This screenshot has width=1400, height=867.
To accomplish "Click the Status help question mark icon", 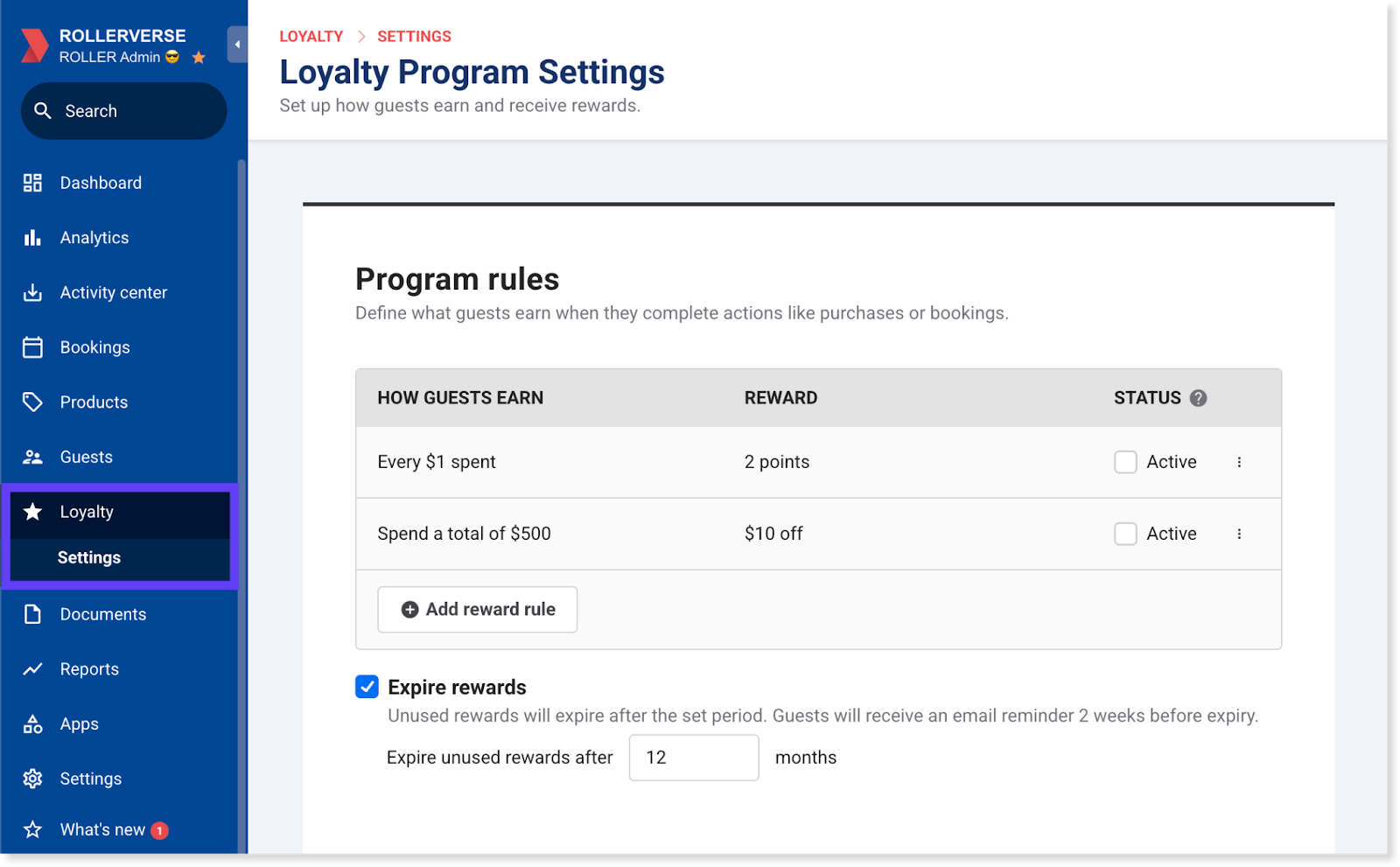I will pos(1199,398).
